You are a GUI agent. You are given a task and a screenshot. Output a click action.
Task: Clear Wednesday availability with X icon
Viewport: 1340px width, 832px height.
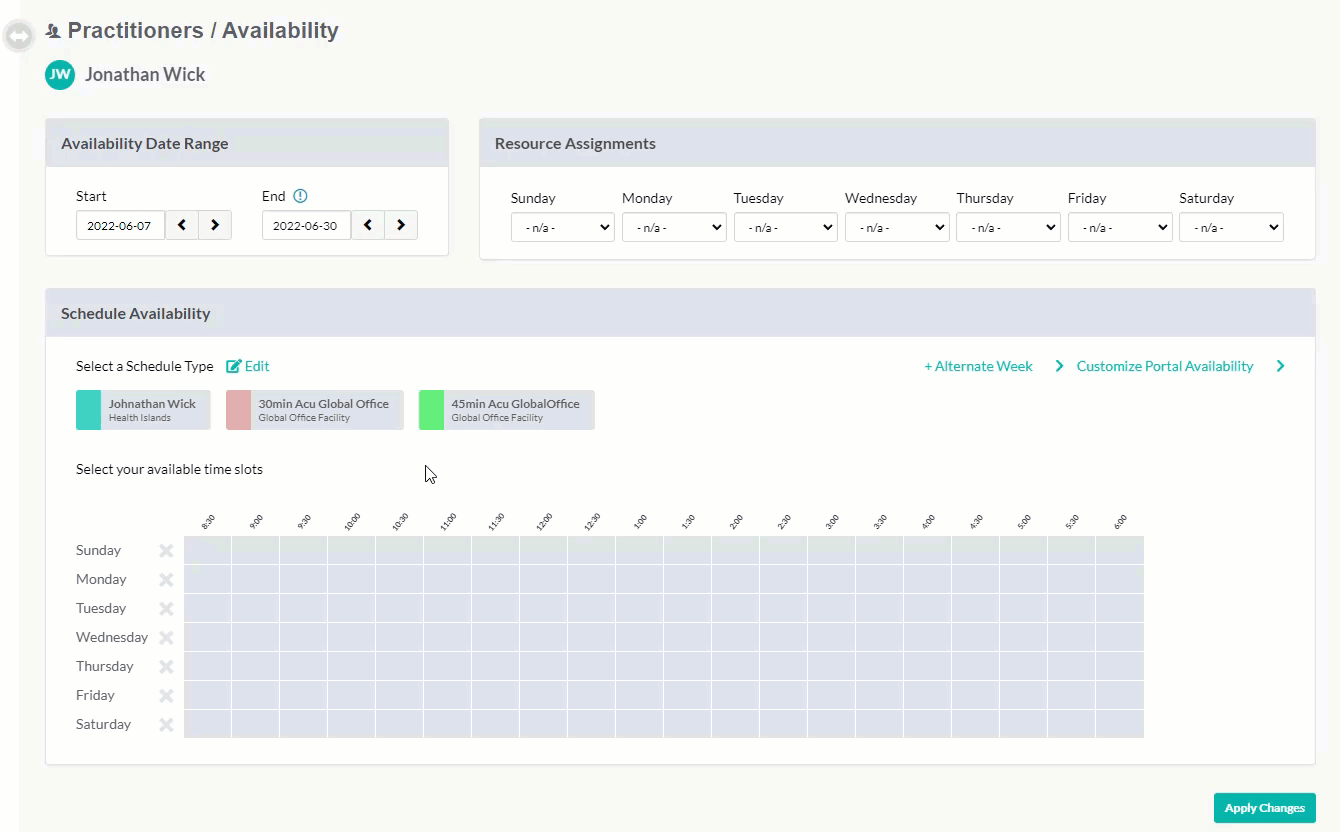tap(166, 637)
